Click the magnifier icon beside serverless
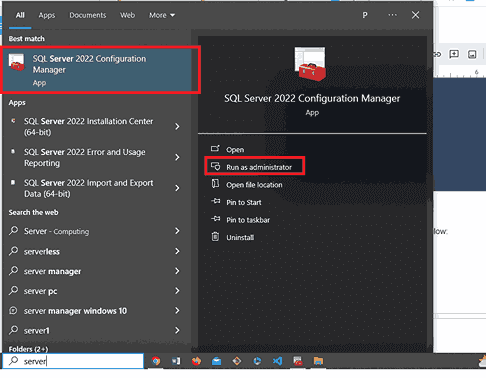Screen dimensions: 486x378 [x=13, y=251]
